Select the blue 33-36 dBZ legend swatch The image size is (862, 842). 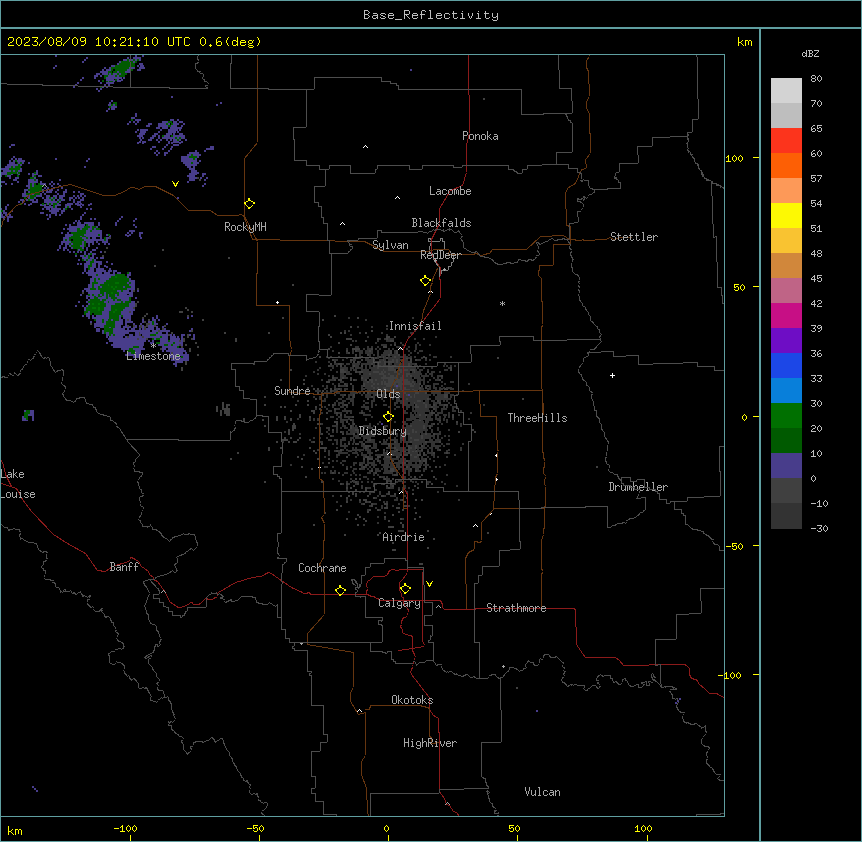pyautogui.click(x=786, y=365)
